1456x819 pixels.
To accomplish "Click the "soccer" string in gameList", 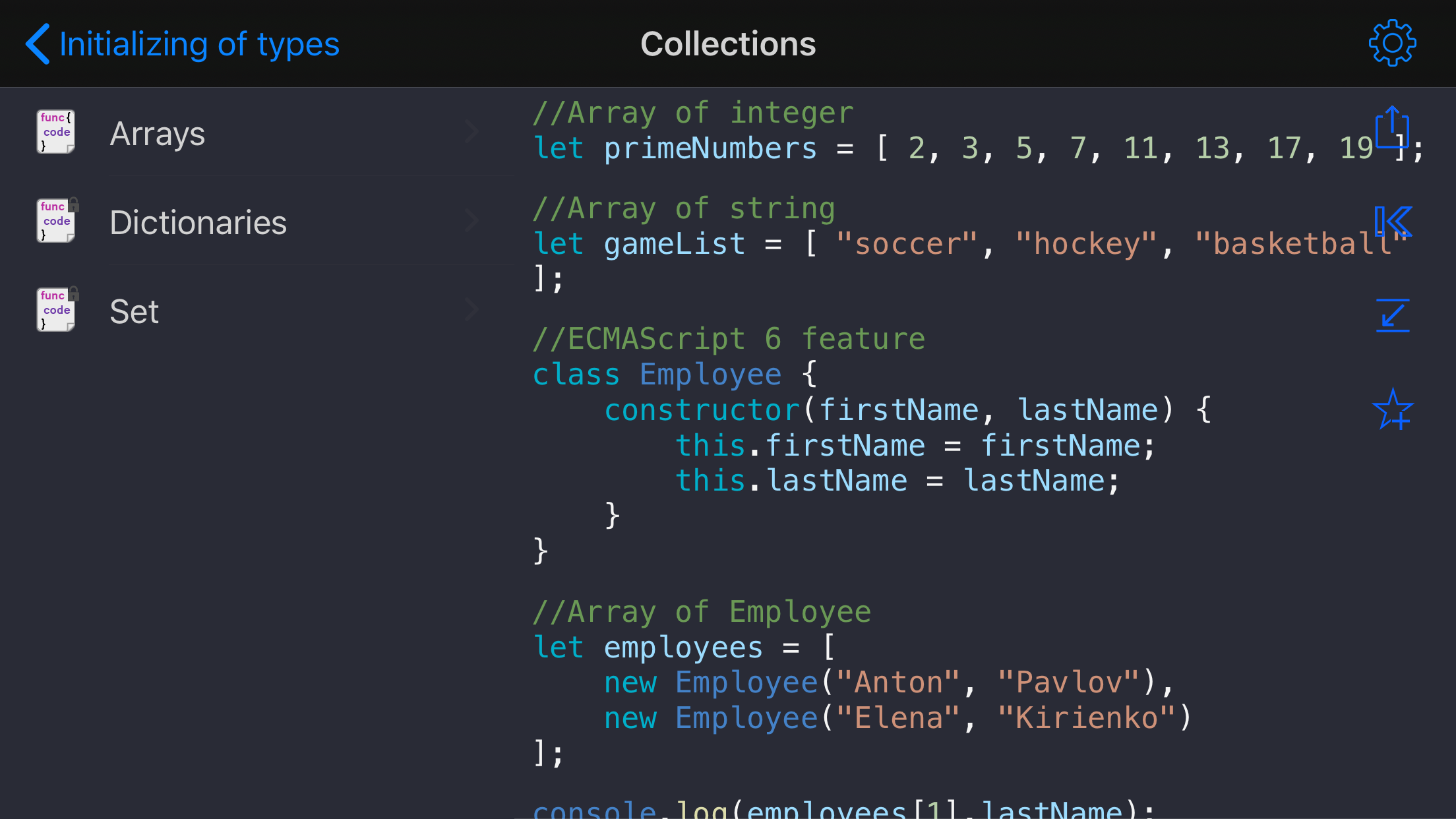I will (907, 244).
